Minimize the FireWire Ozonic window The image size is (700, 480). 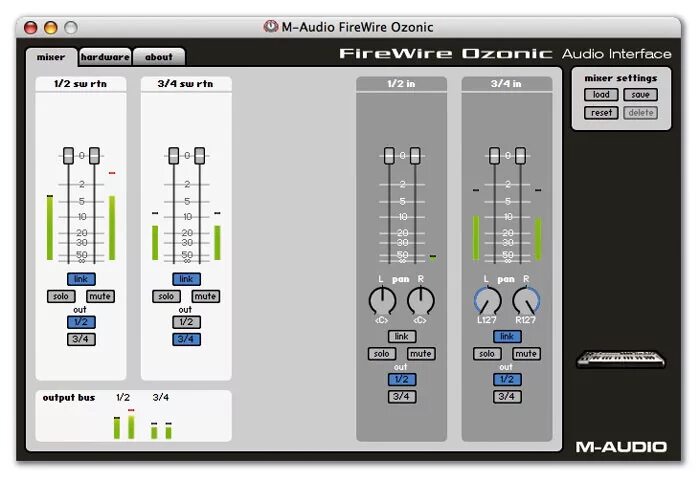[51, 28]
